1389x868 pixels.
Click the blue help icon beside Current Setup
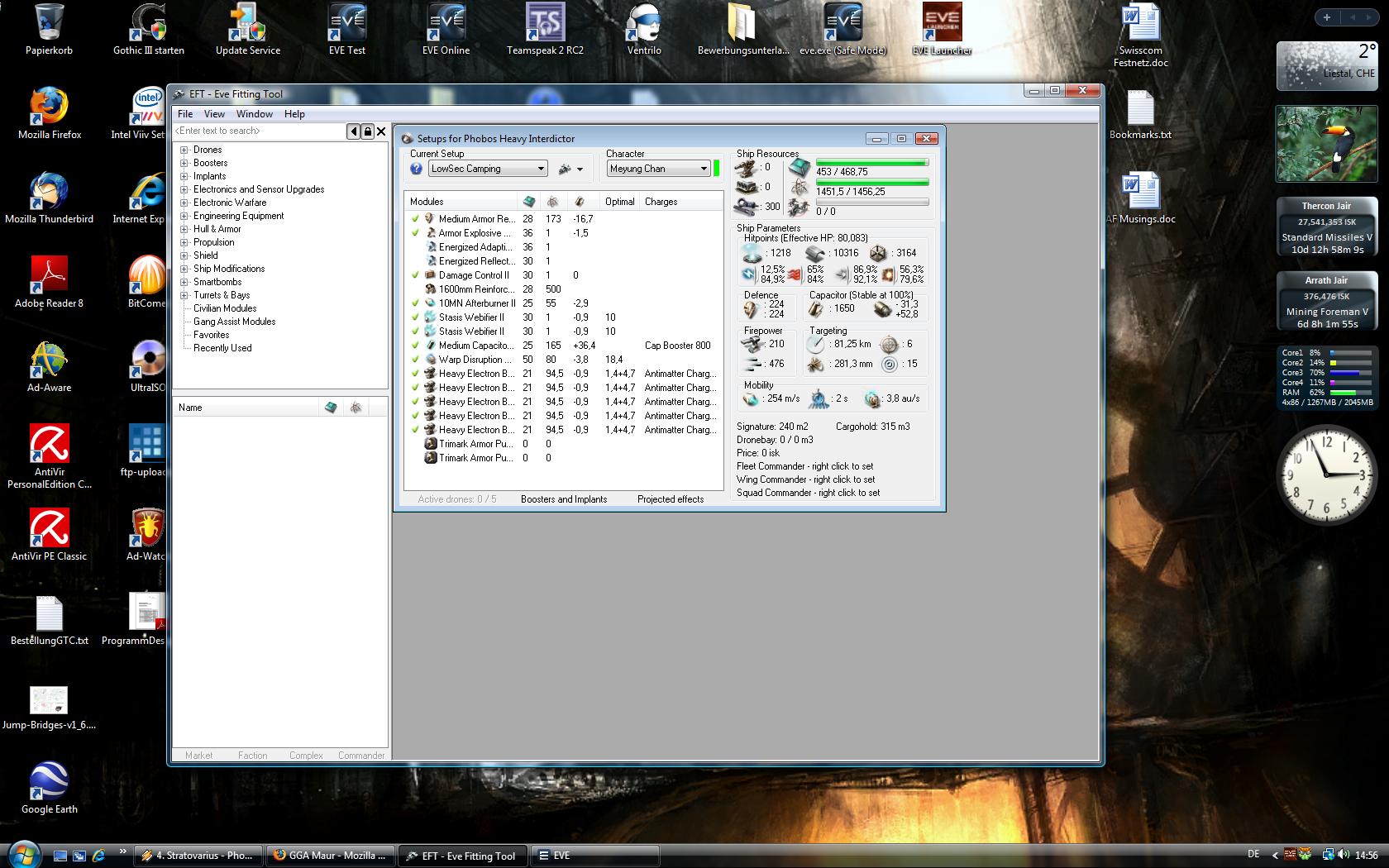point(417,169)
